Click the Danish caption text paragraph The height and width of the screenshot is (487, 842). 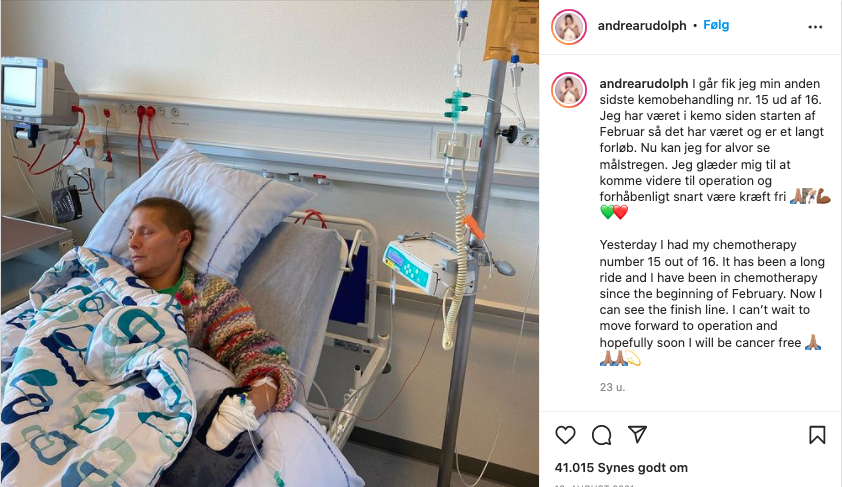[712, 148]
